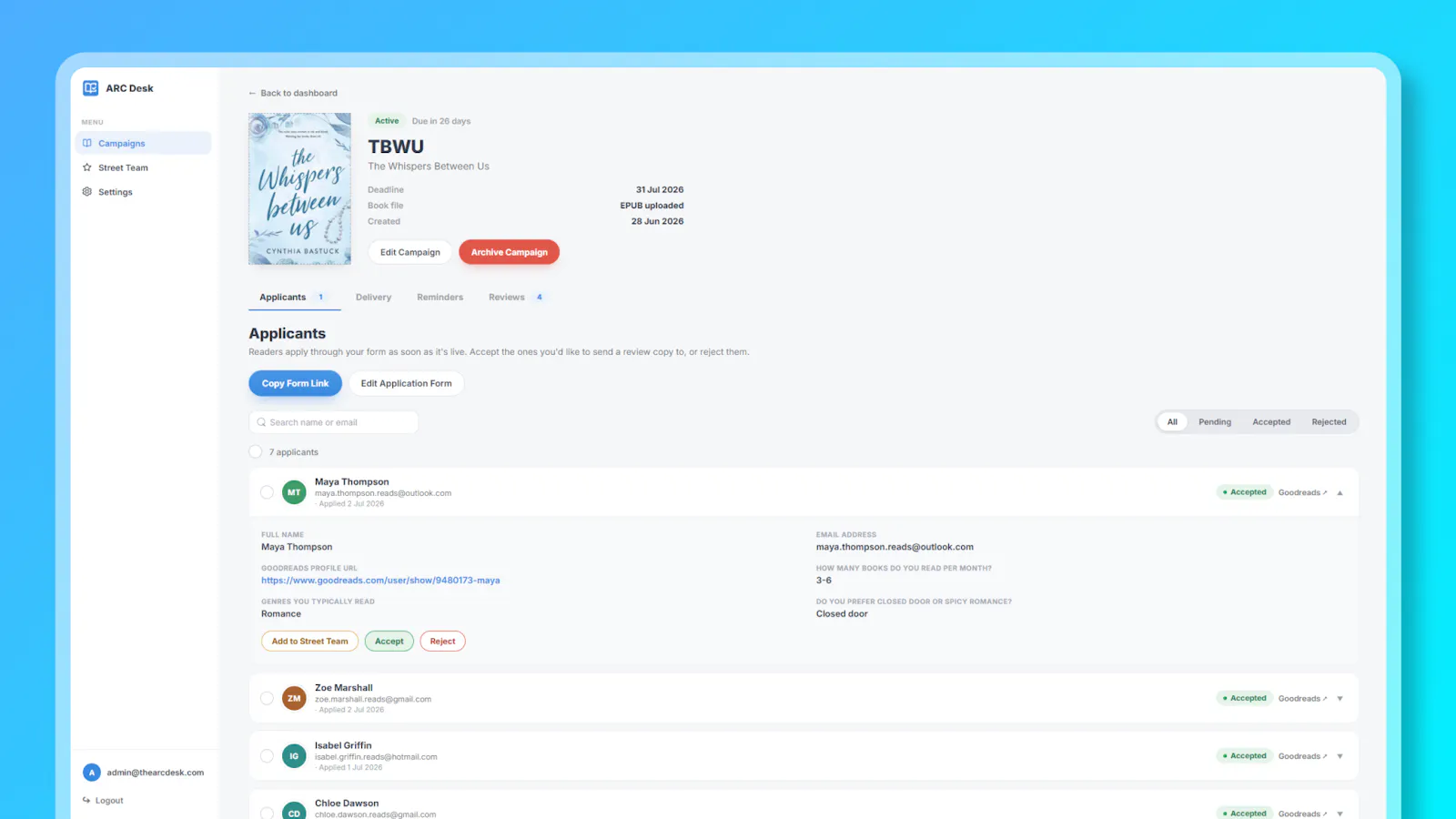Screen dimensions: 1456x819
Task: Click Maya Thompson's MT avatar
Action: pyautogui.click(x=294, y=492)
